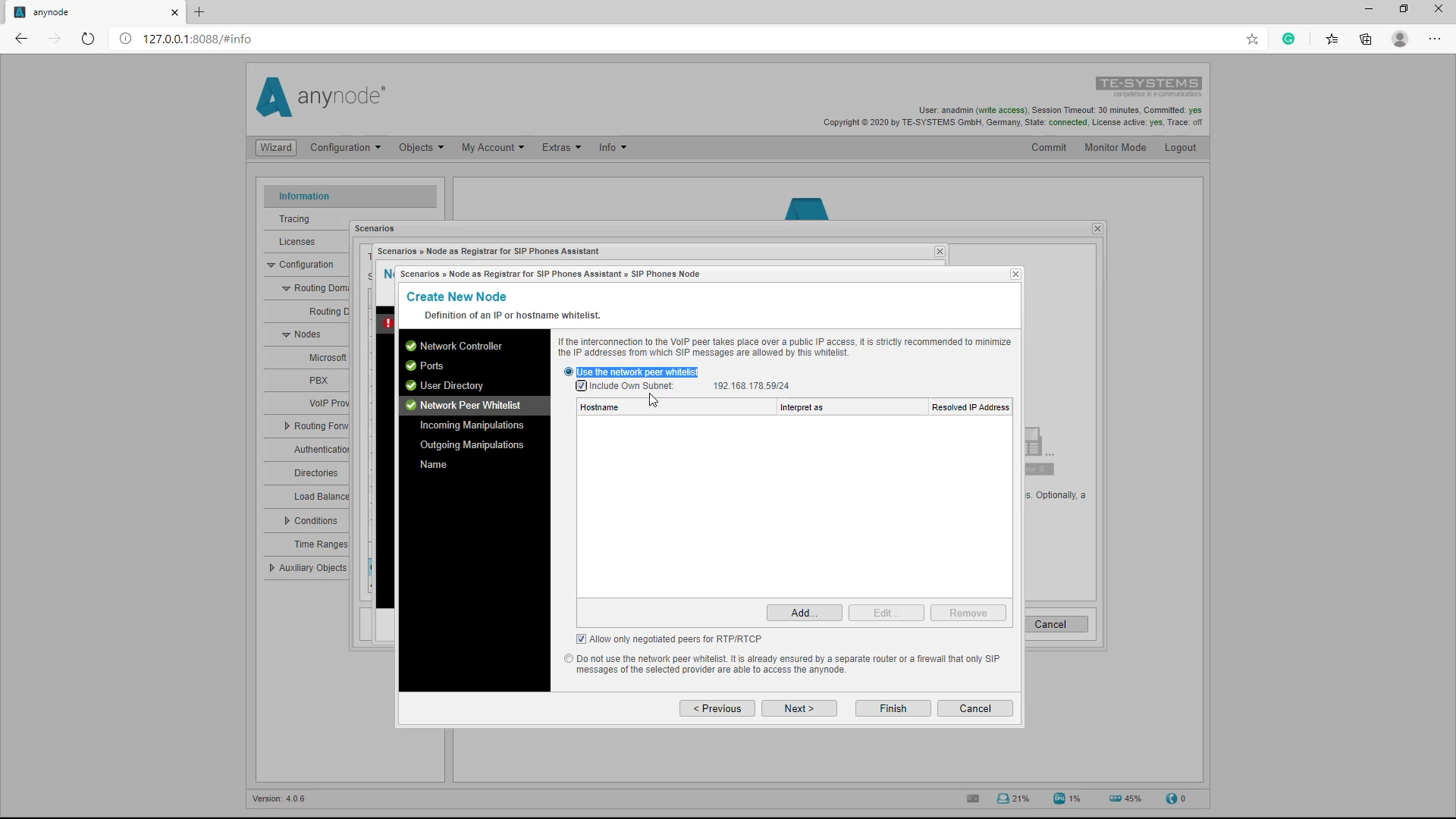The height and width of the screenshot is (819, 1456).
Task: Click green check next to User Directory
Action: (411, 385)
